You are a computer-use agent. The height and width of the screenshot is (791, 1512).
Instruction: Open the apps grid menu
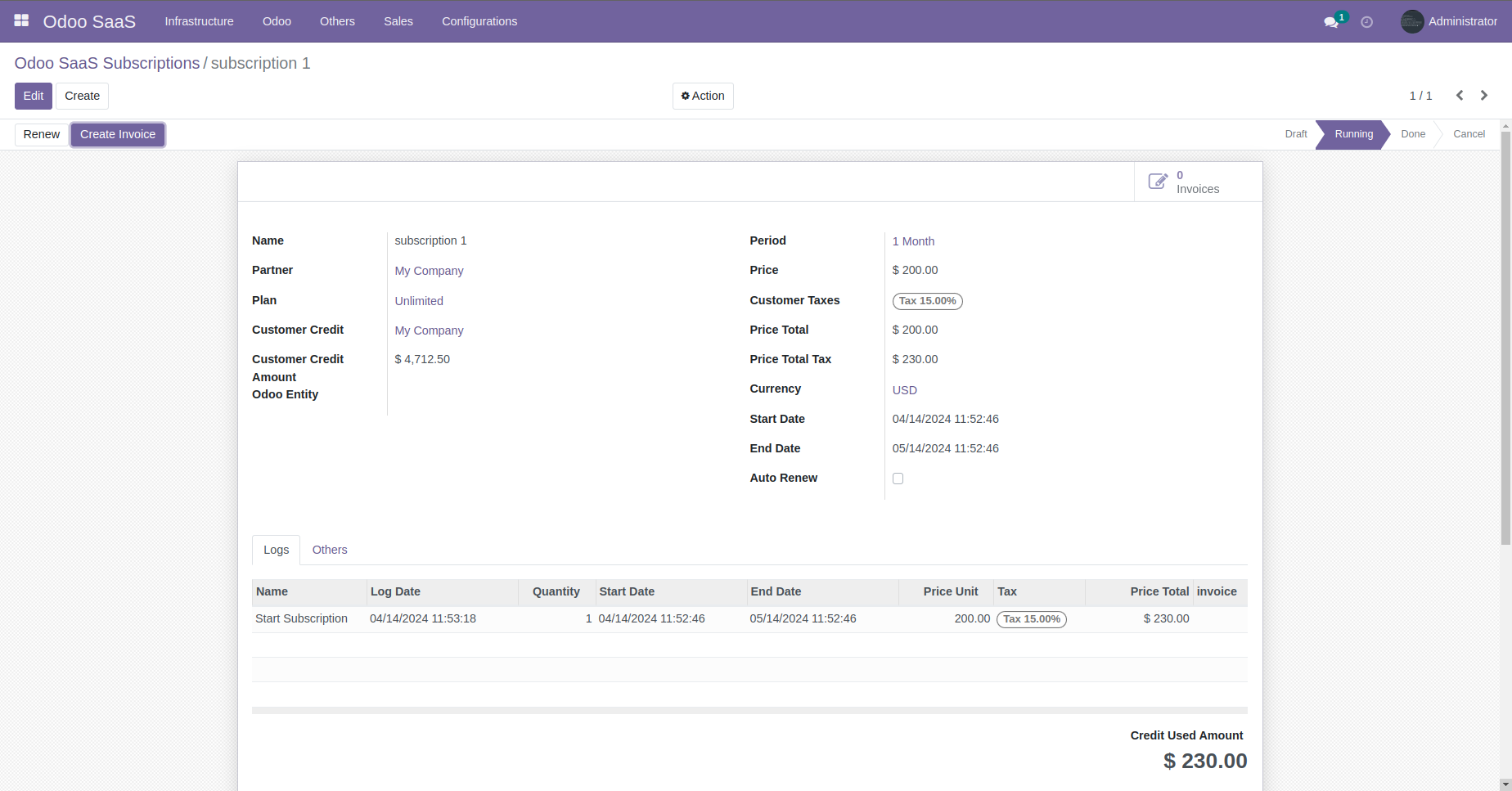tap(21, 20)
